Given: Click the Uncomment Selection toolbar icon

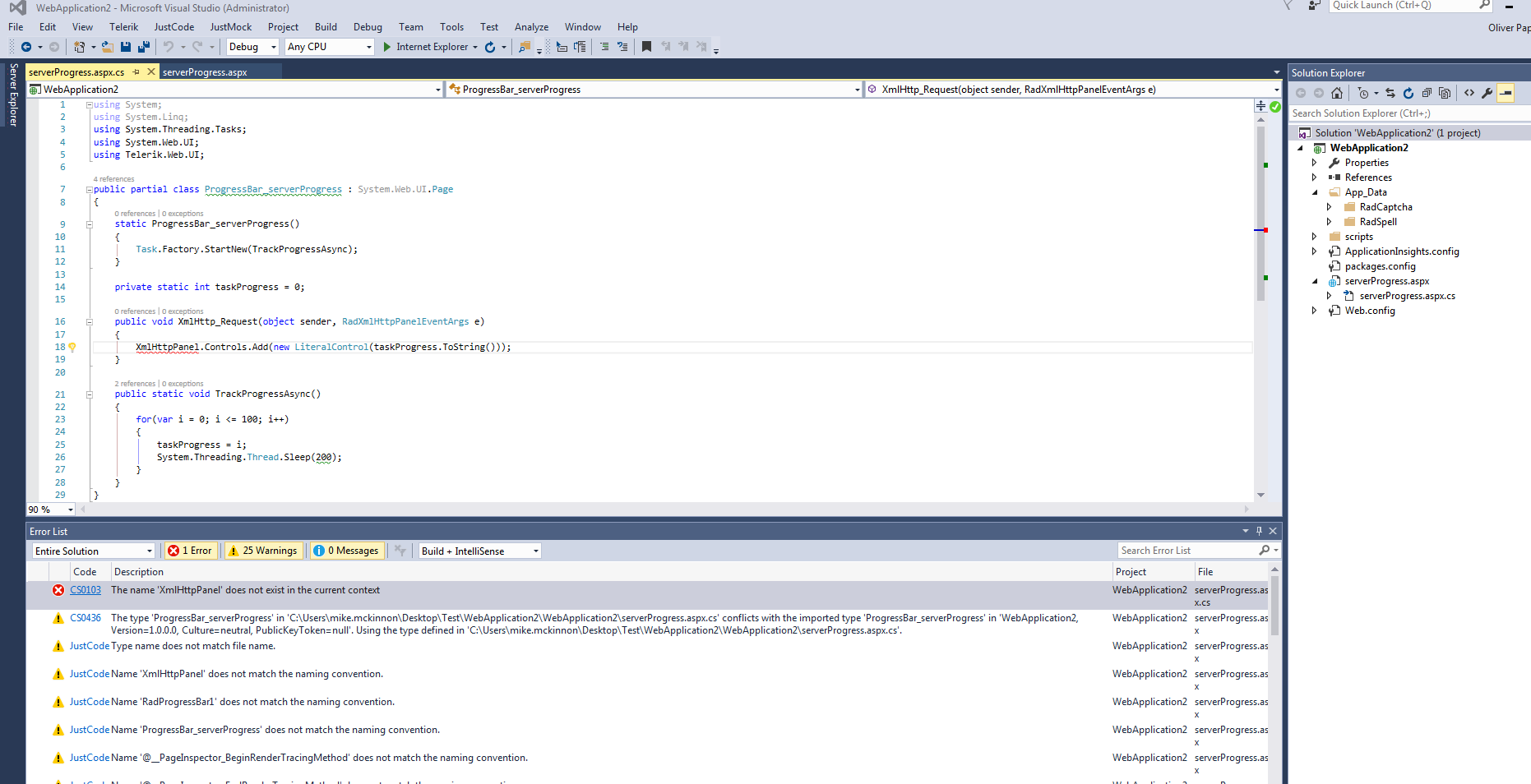Looking at the screenshot, I should (x=622, y=47).
